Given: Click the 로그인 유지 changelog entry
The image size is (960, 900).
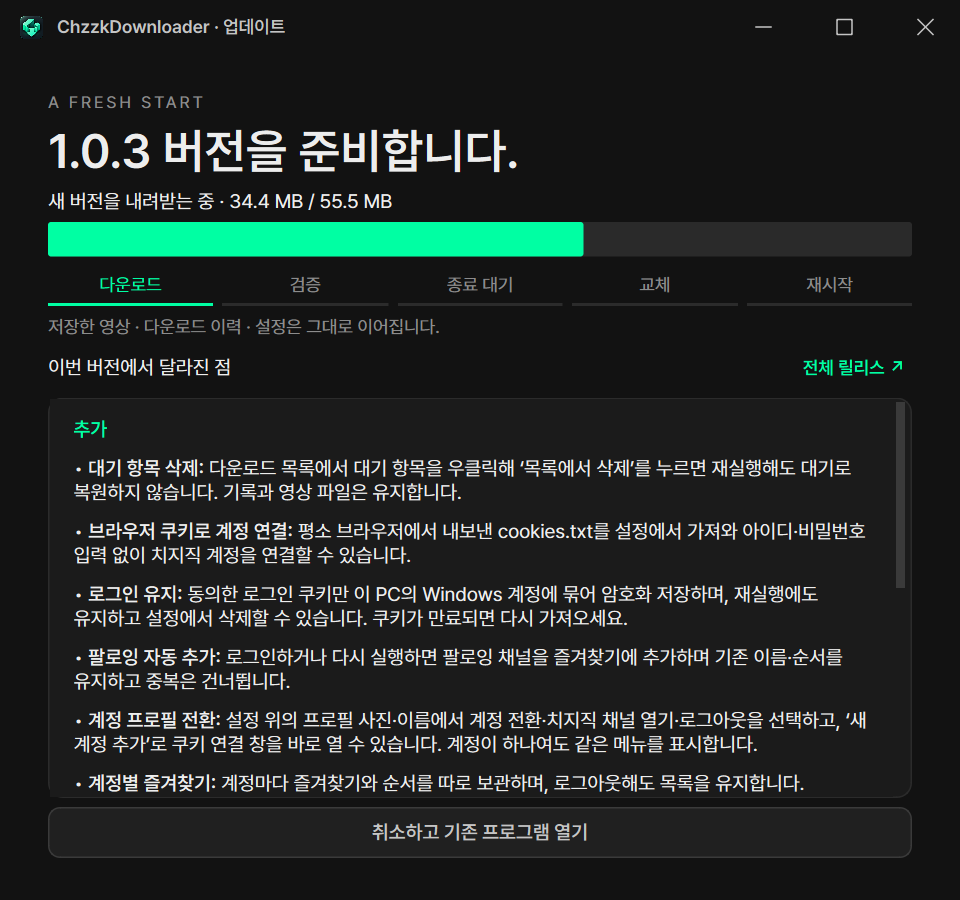Looking at the screenshot, I should tap(446, 606).
